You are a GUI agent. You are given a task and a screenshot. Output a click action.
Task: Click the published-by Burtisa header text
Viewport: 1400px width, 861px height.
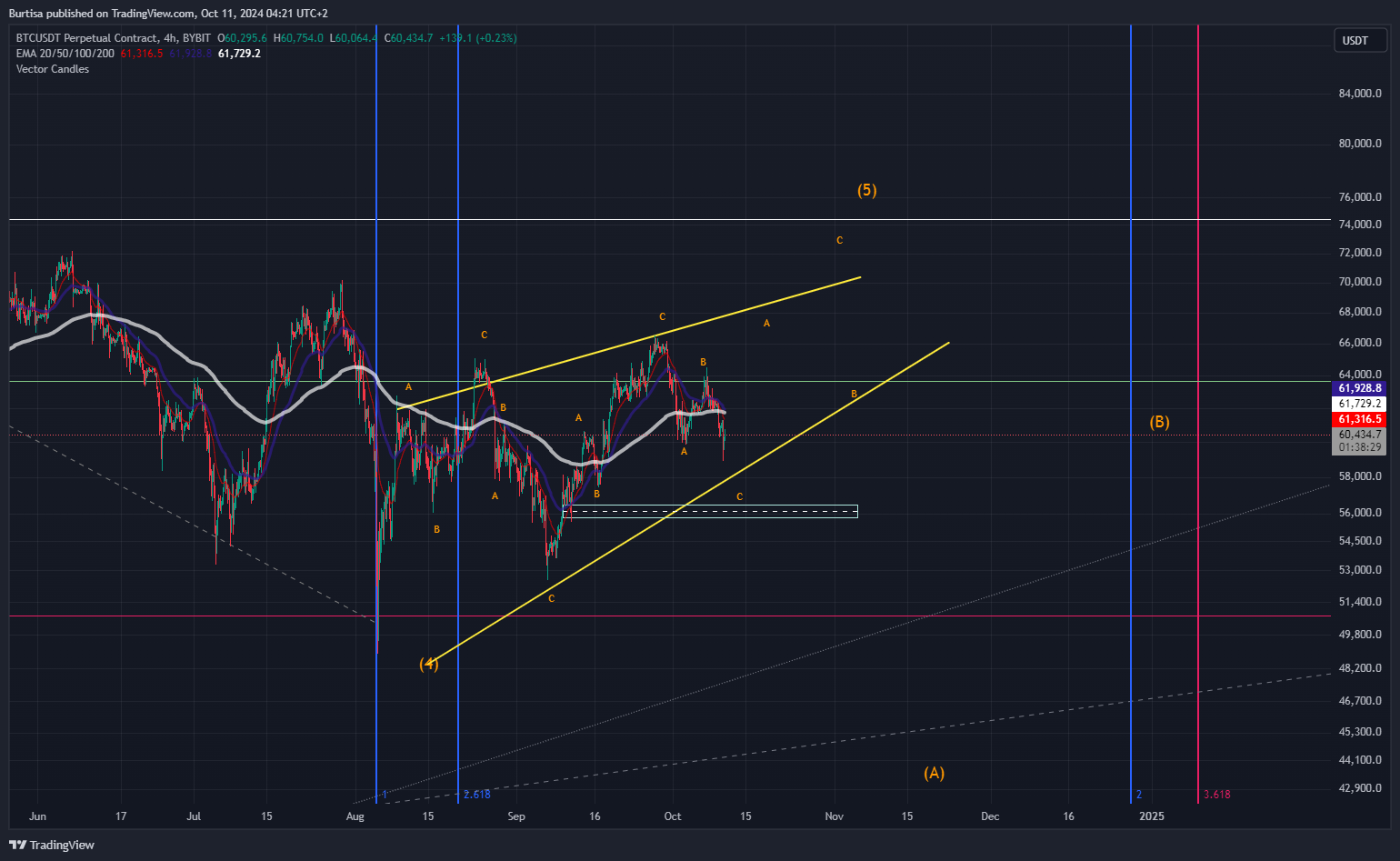168,14
